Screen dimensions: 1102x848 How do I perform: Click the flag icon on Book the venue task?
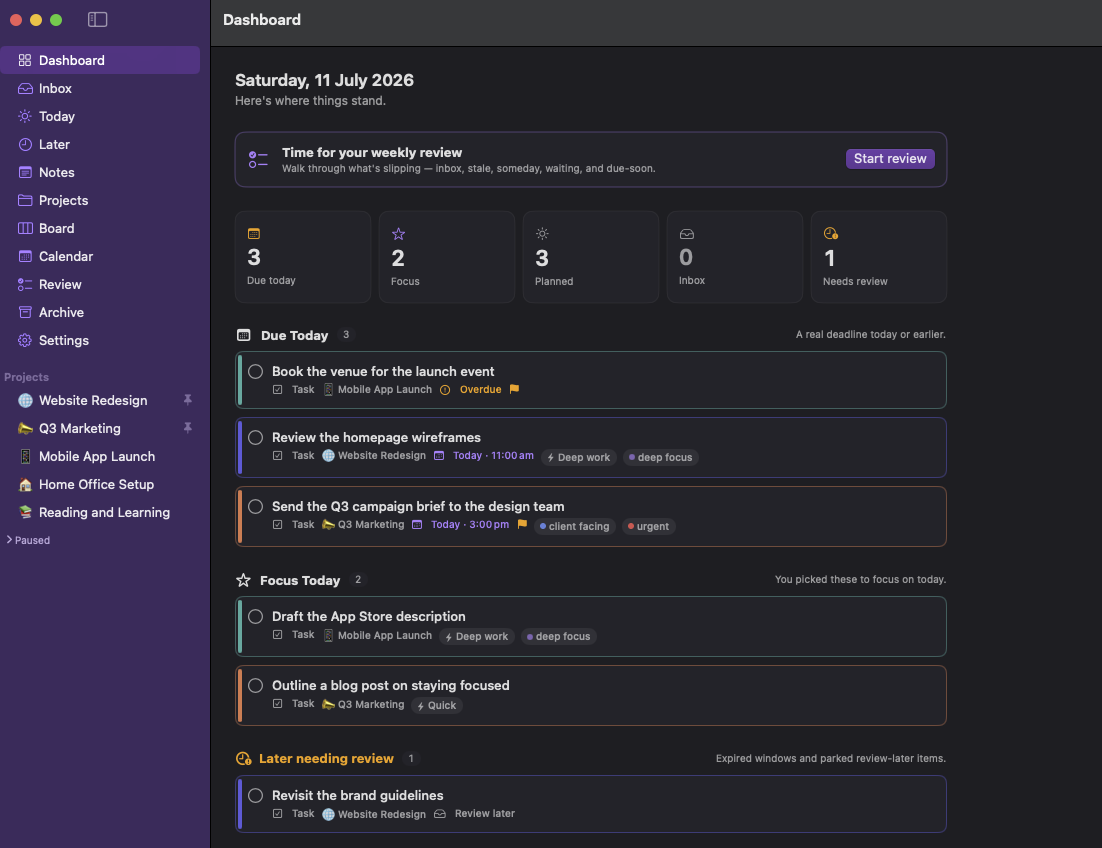coord(514,389)
